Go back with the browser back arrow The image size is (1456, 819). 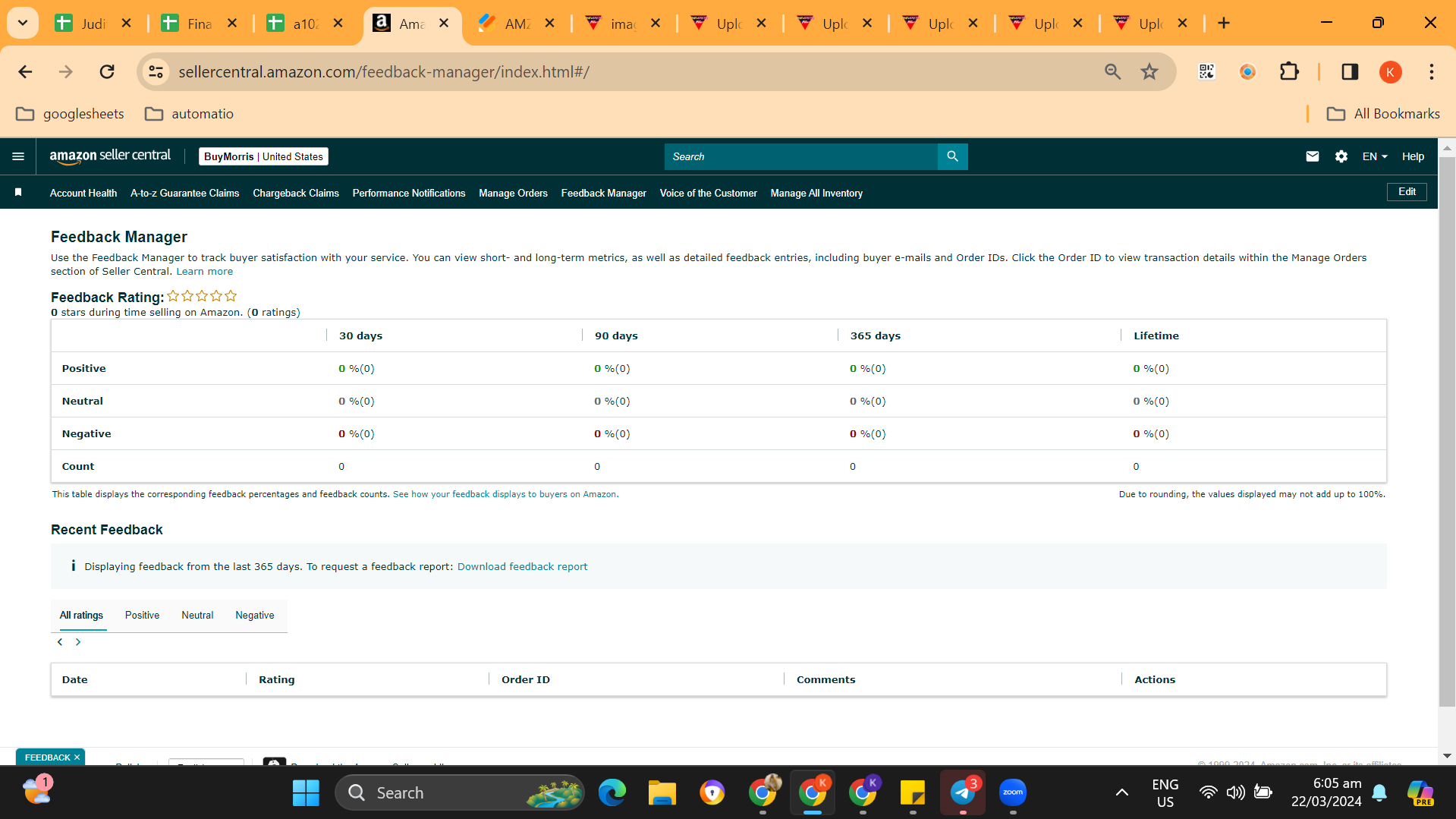tap(25, 71)
